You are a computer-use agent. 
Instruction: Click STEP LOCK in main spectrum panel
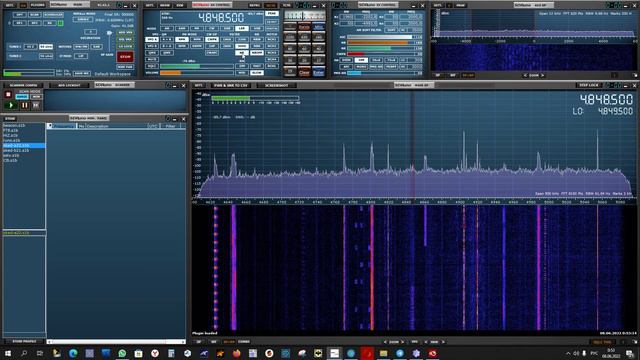(x=589, y=85)
